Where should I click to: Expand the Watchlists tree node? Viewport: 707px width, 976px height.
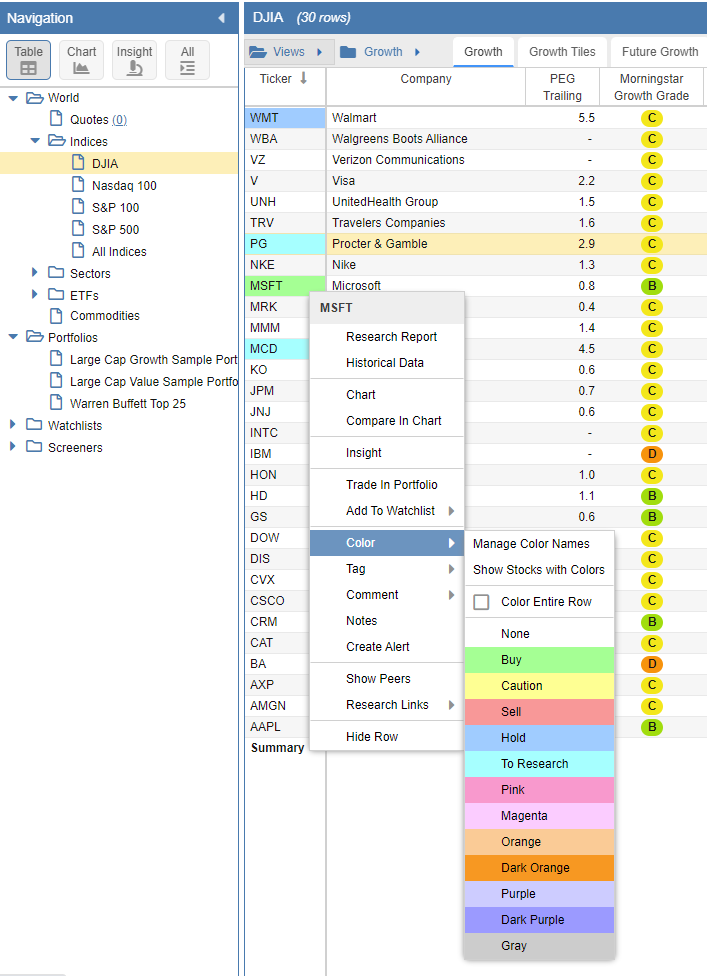point(12,425)
